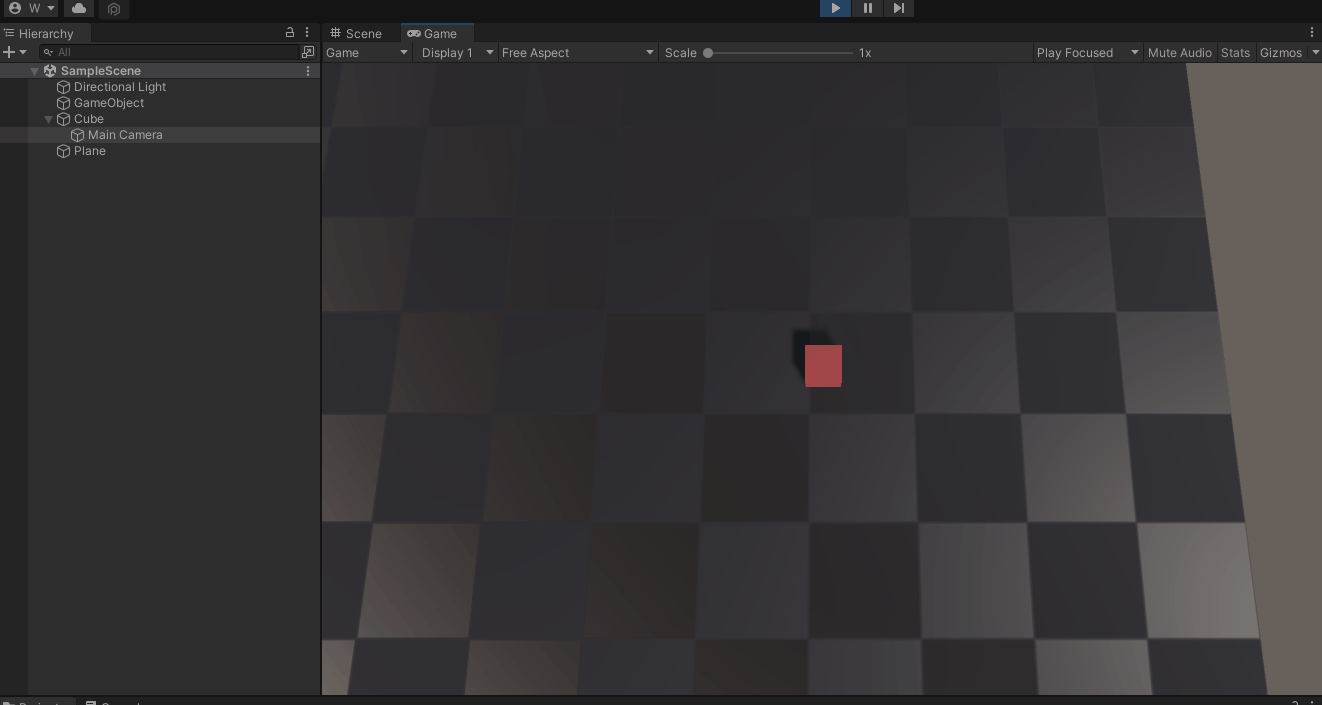Open the Game view mode dropdown

pos(367,52)
